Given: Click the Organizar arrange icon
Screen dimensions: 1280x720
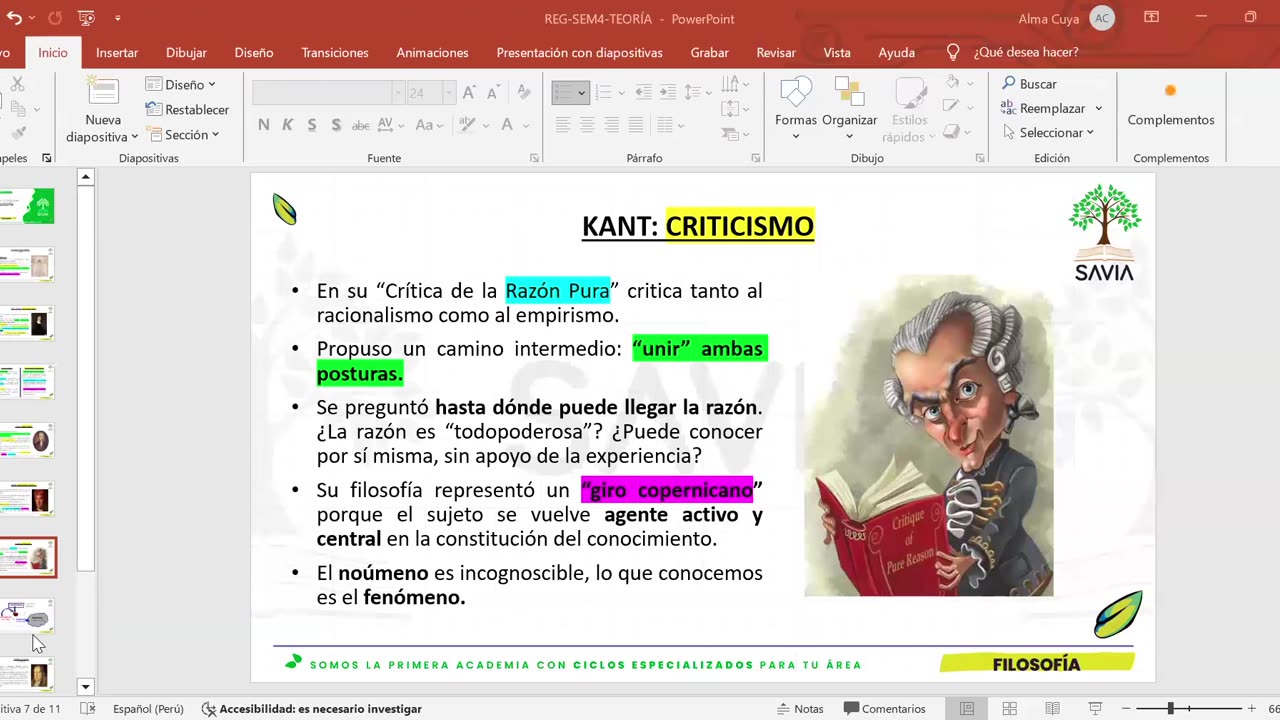Looking at the screenshot, I should click(849, 92).
